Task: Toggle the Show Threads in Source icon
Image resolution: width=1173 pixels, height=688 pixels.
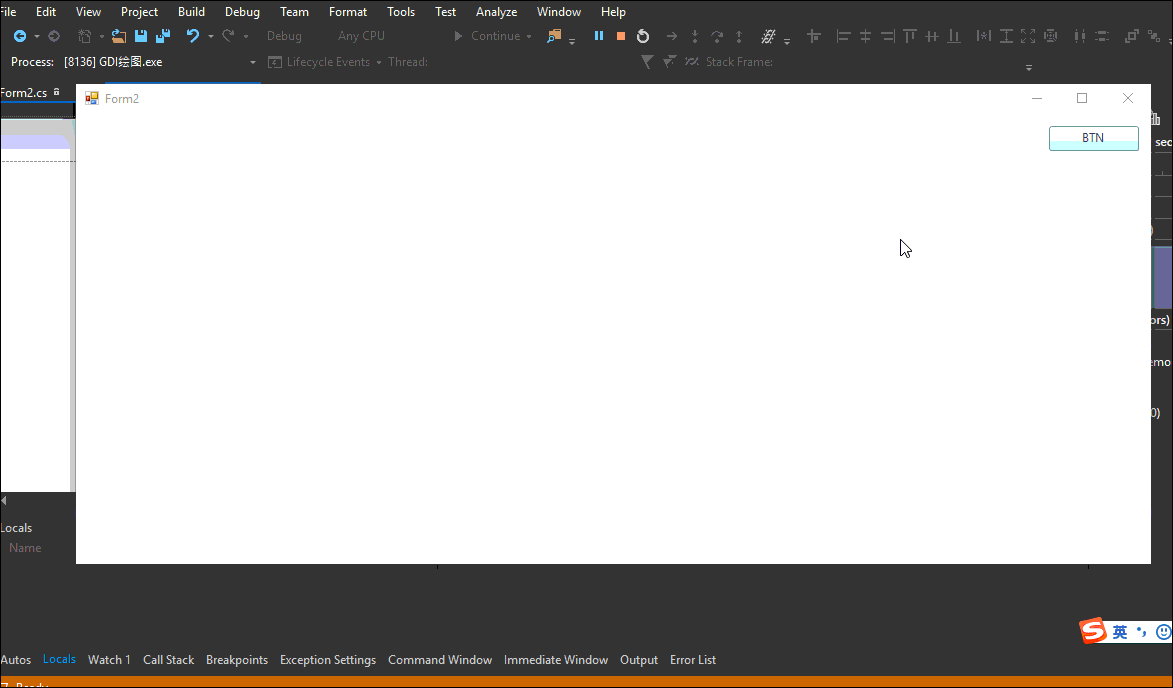Action: [770, 36]
